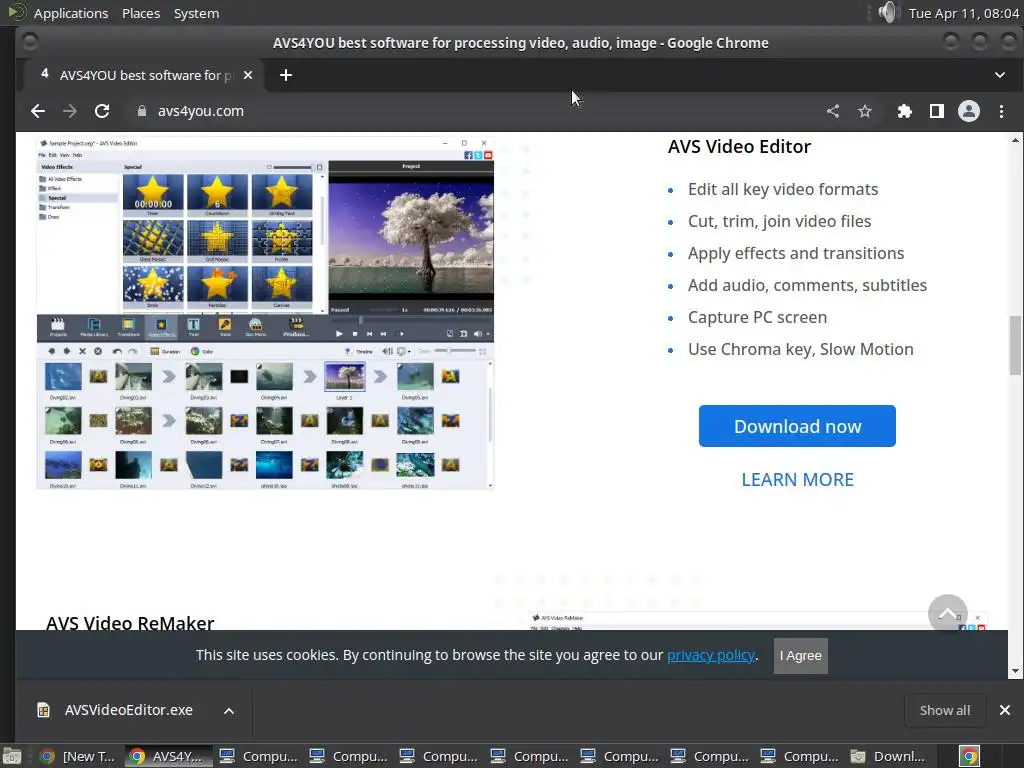Click the scroll-to-top circular arrow button
This screenshot has width=1024, height=768.
point(948,613)
